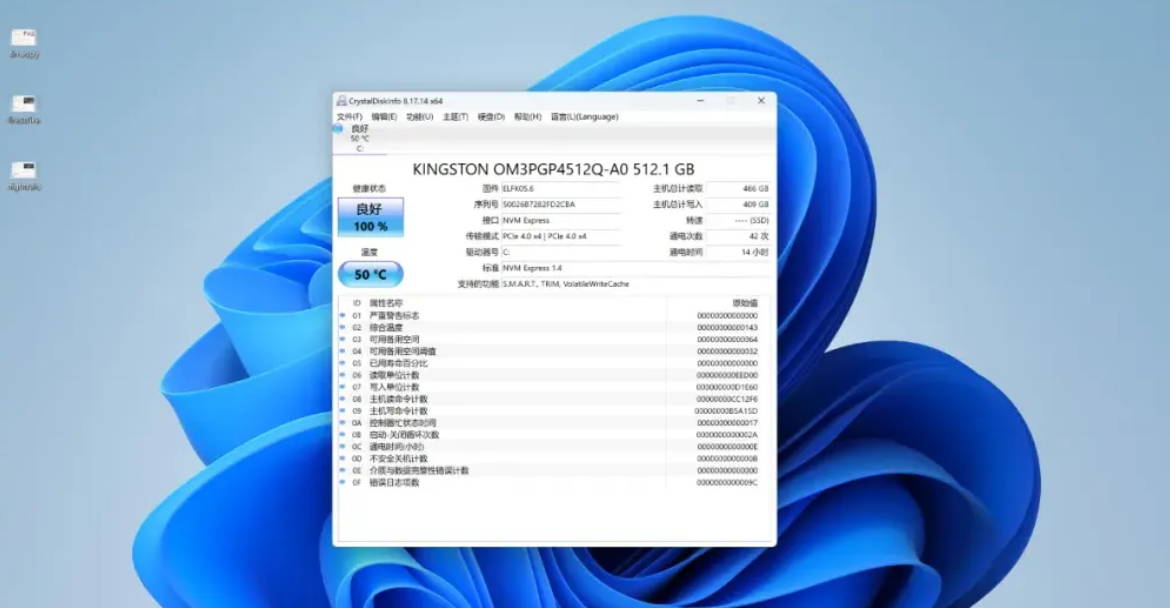This screenshot has height=608, width=1170.
Task: Click the 标准 field showing NVM Express 1.4
Action: coord(635,268)
